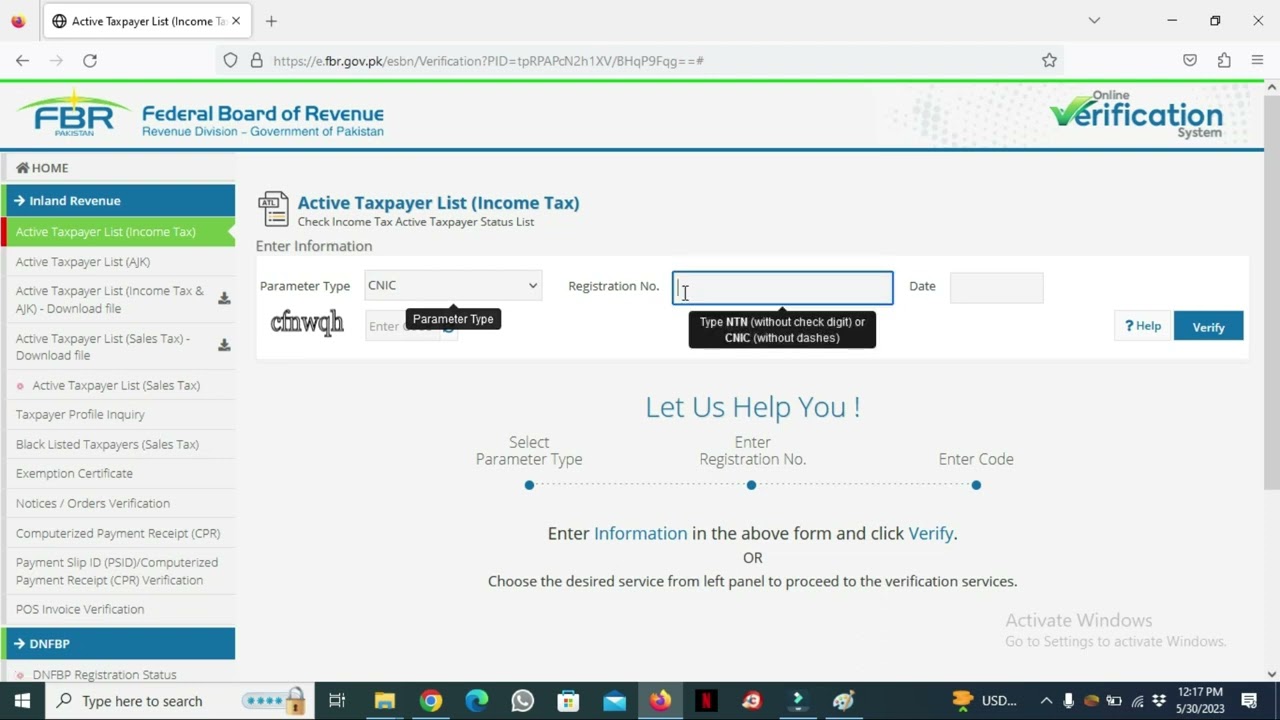1280x720 pixels.
Task: Open WhatsApp from taskbar
Action: [523, 701]
